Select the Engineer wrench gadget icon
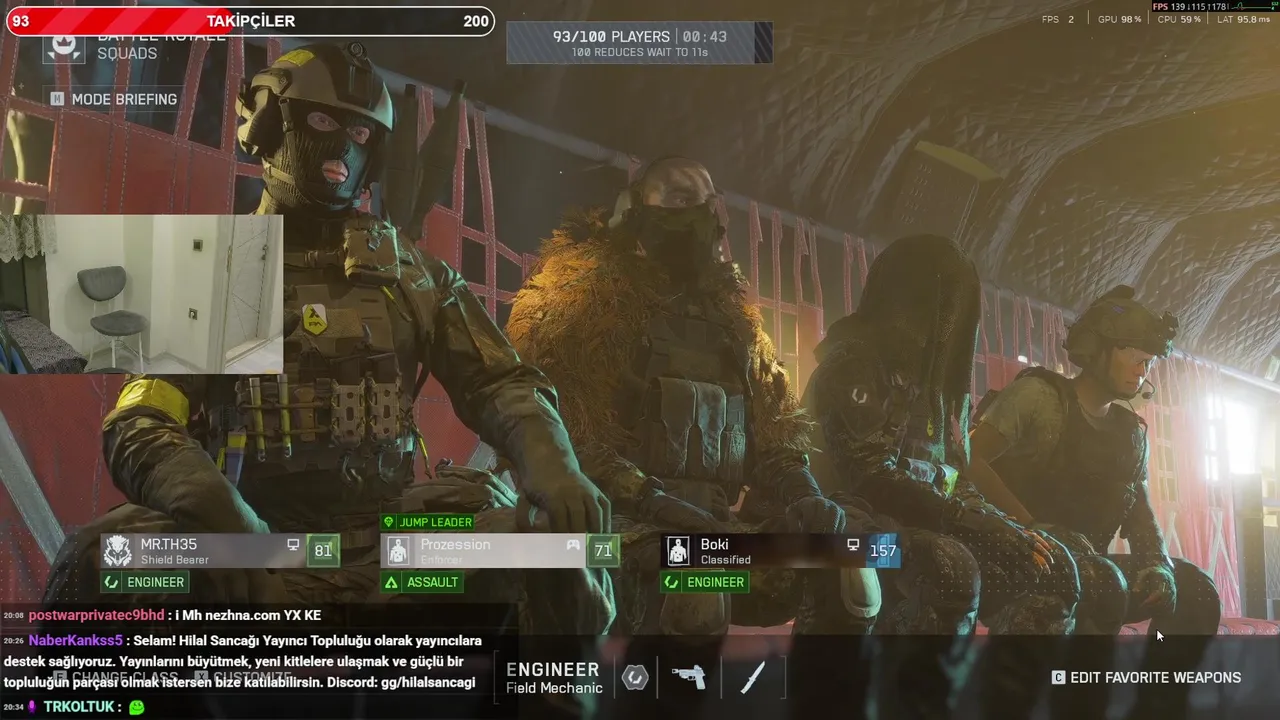The image size is (1280, 720). click(635, 677)
